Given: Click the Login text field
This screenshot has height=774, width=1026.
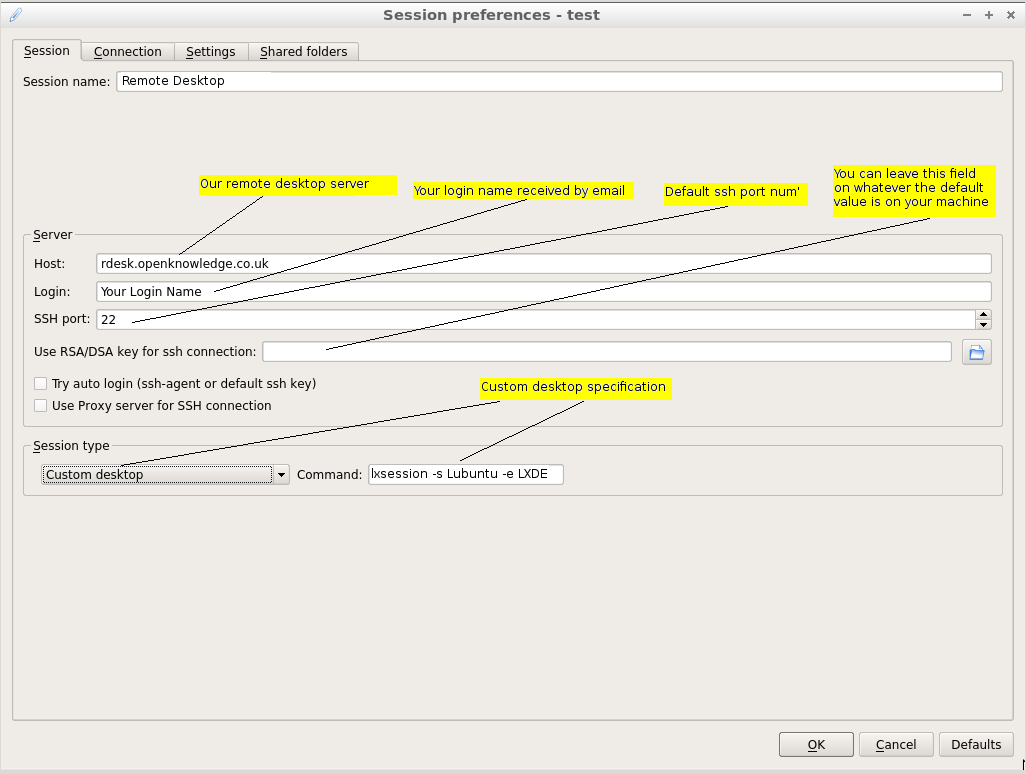Looking at the screenshot, I should click(x=543, y=292).
